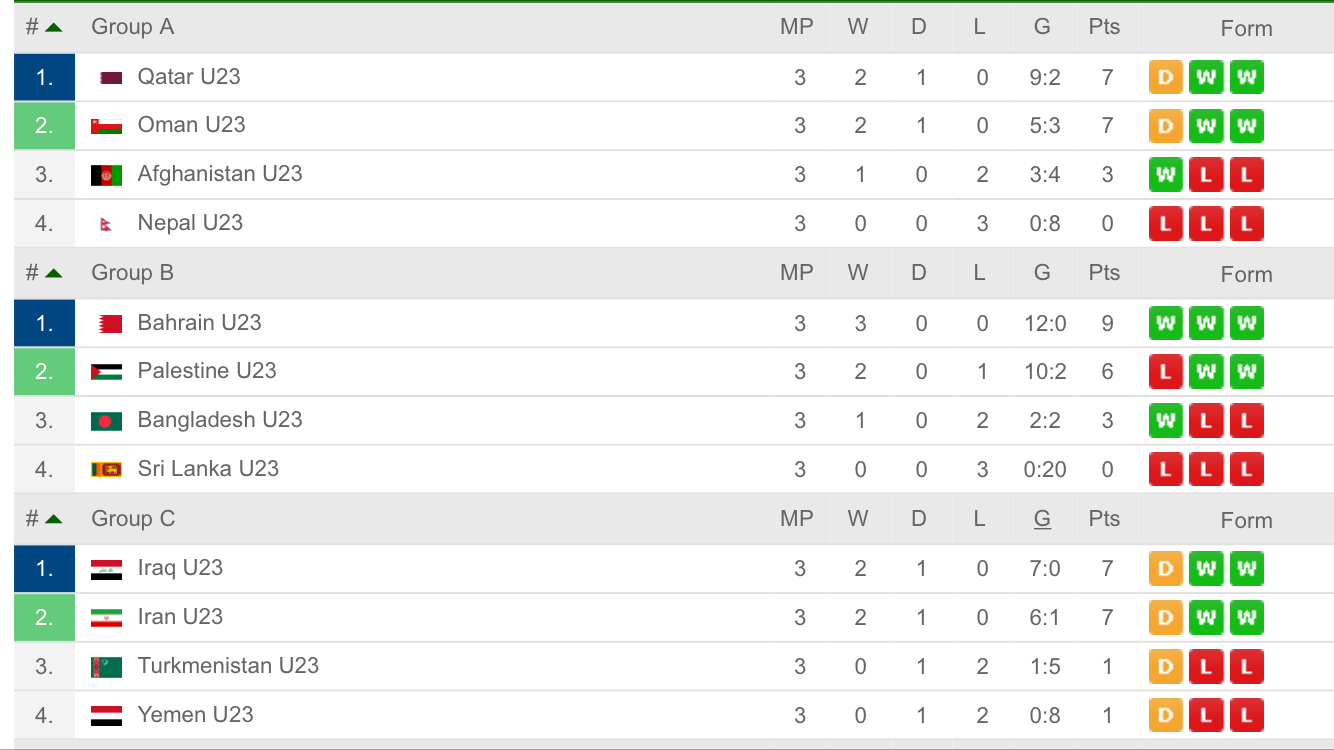Open the Iraq U23 team link
This screenshot has height=750, width=1334.
180,568
